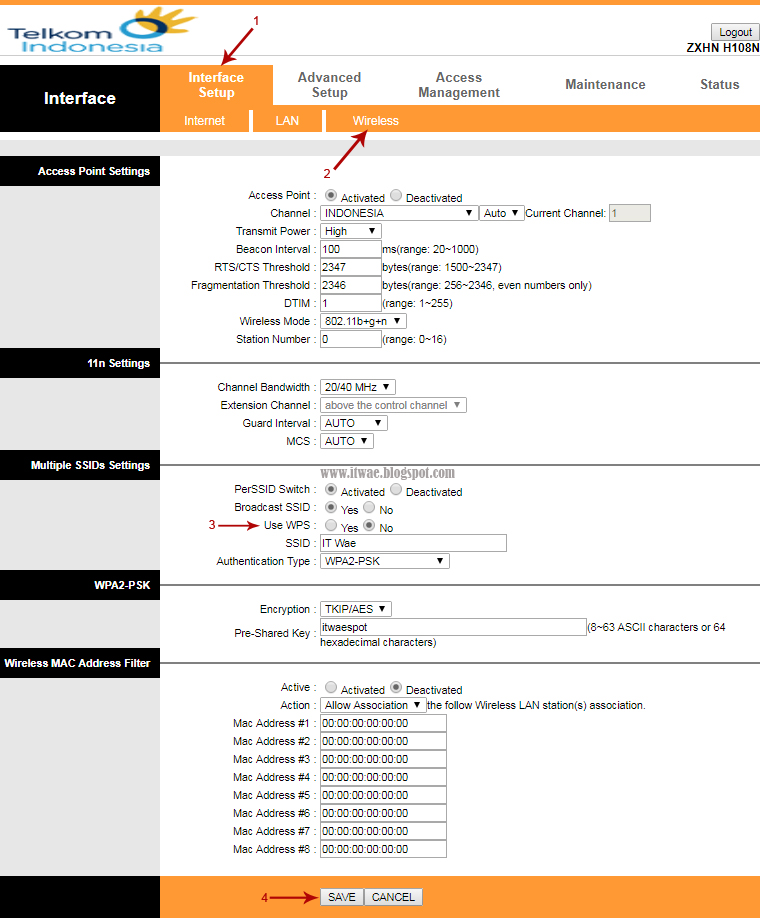Open the Allow Association action dropdown
The height and width of the screenshot is (918, 761).
tap(373, 705)
